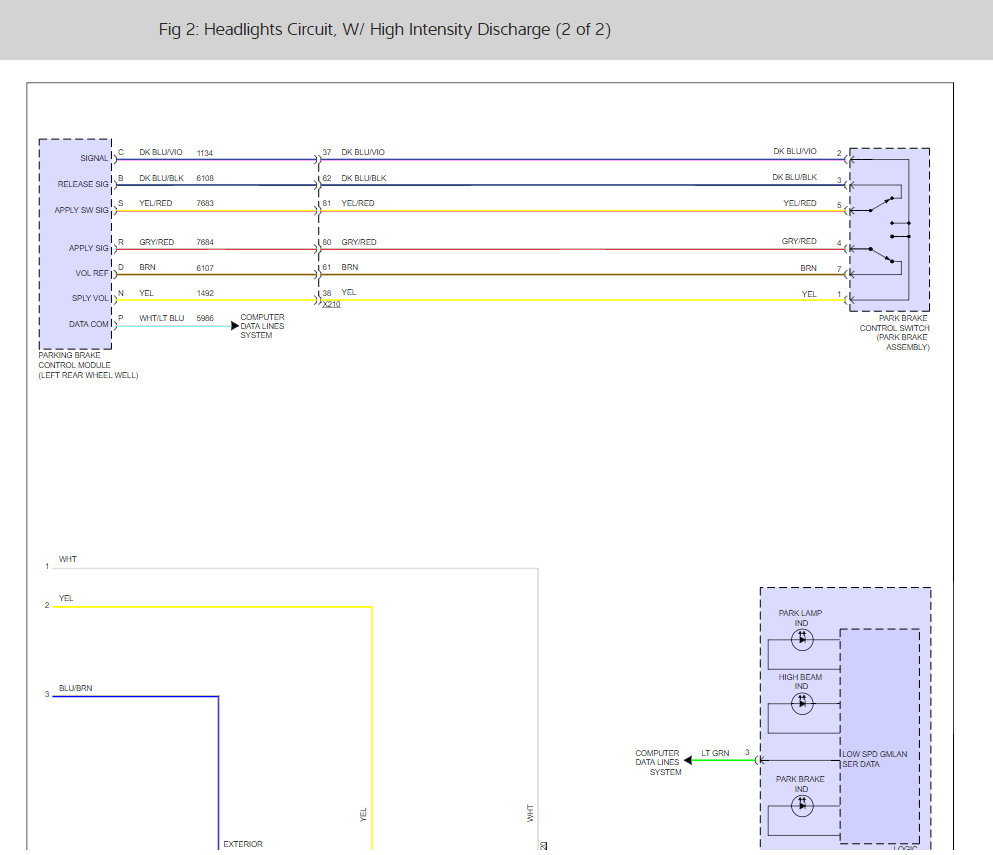Click the X210 connector label

pyautogui.click(x=331, y=304)
